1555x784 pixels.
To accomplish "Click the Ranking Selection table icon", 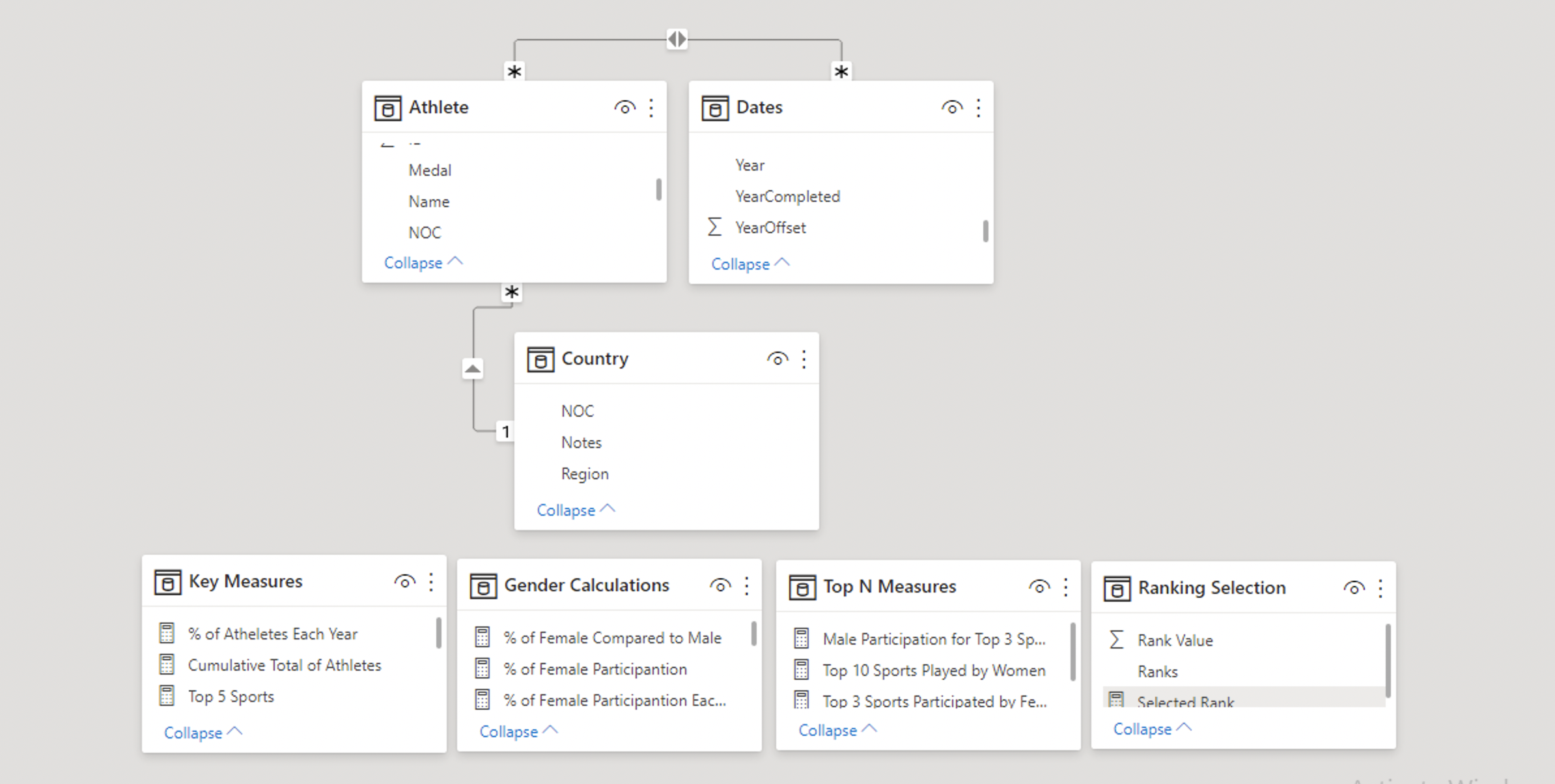I will click(x=1117, y=589).
